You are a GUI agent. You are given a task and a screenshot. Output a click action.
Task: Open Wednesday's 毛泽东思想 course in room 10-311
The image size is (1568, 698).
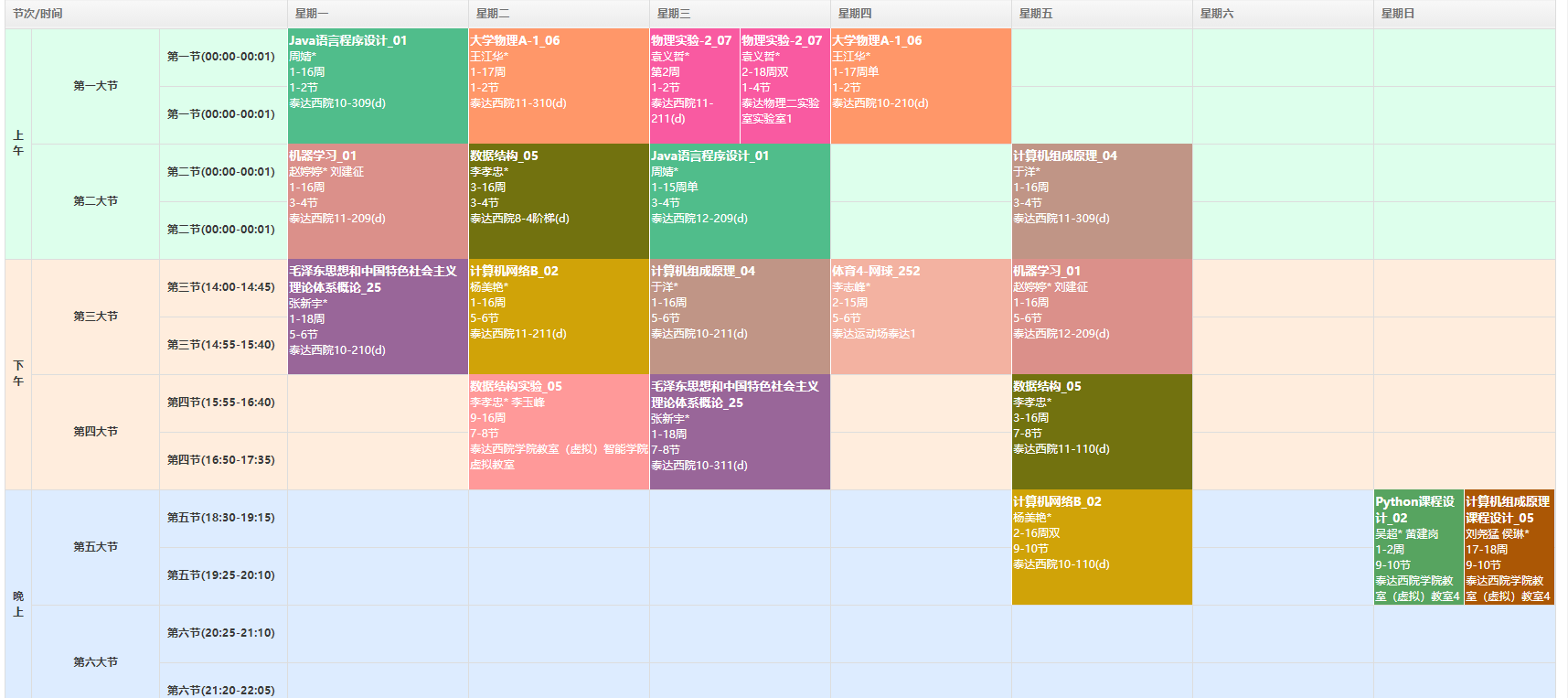740,432
